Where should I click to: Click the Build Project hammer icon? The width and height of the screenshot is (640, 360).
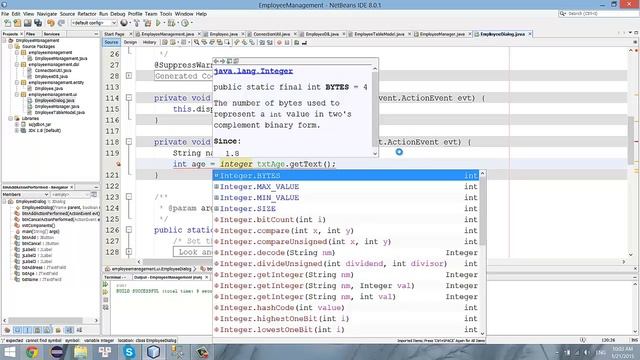coord(137,23)
